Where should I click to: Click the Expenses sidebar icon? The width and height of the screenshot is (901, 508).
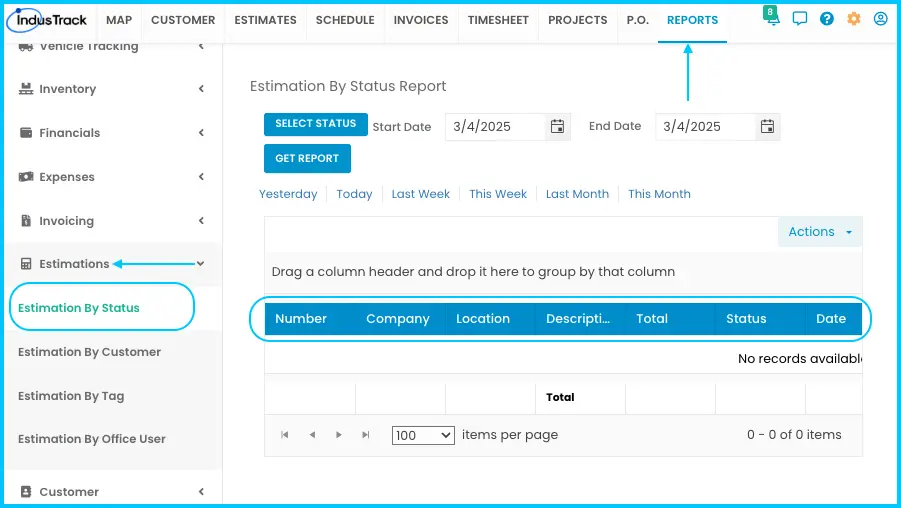click(26, 177)
